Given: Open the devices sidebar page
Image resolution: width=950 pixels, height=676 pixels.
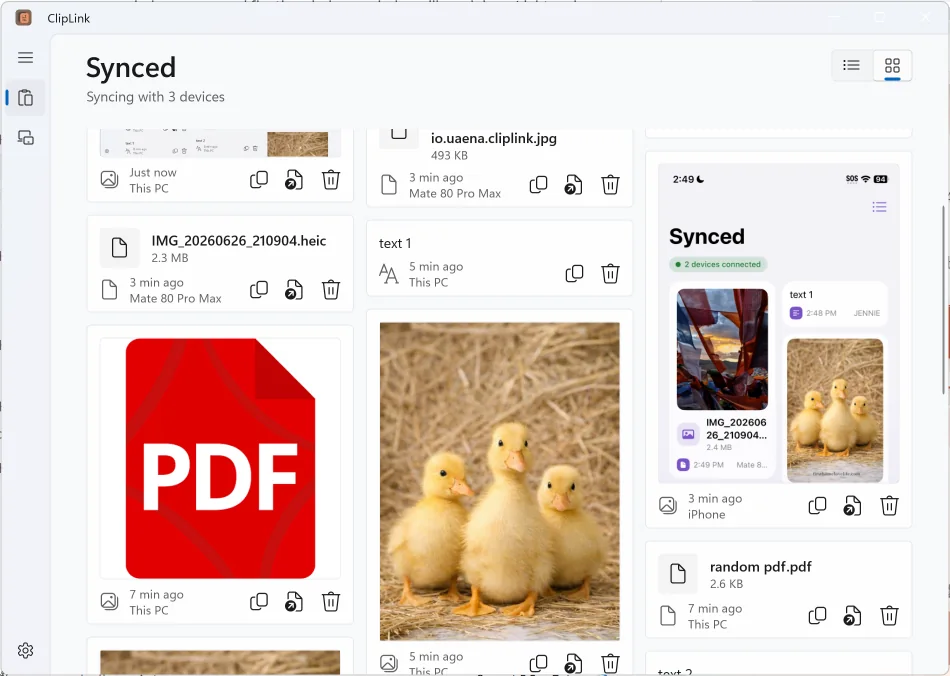Looking at the screenshot, I should click(x=25, y=138).
